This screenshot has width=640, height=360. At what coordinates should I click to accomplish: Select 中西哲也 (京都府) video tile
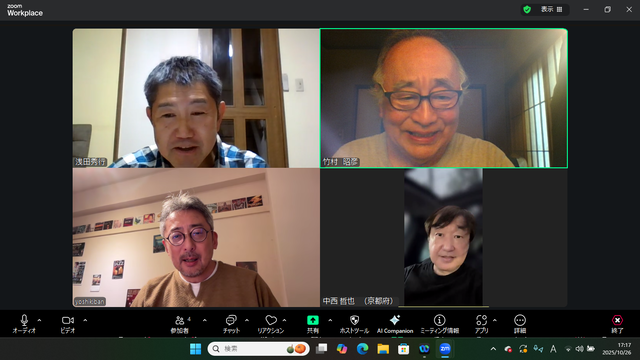tap(444, 238)
